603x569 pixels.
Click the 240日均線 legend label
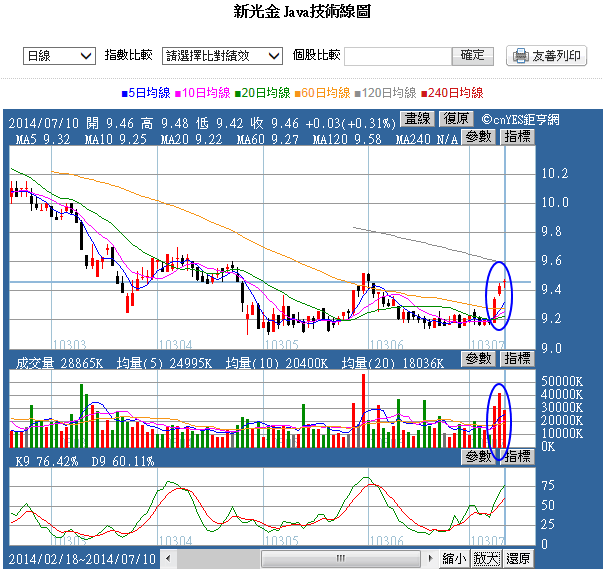coord(456,93)
